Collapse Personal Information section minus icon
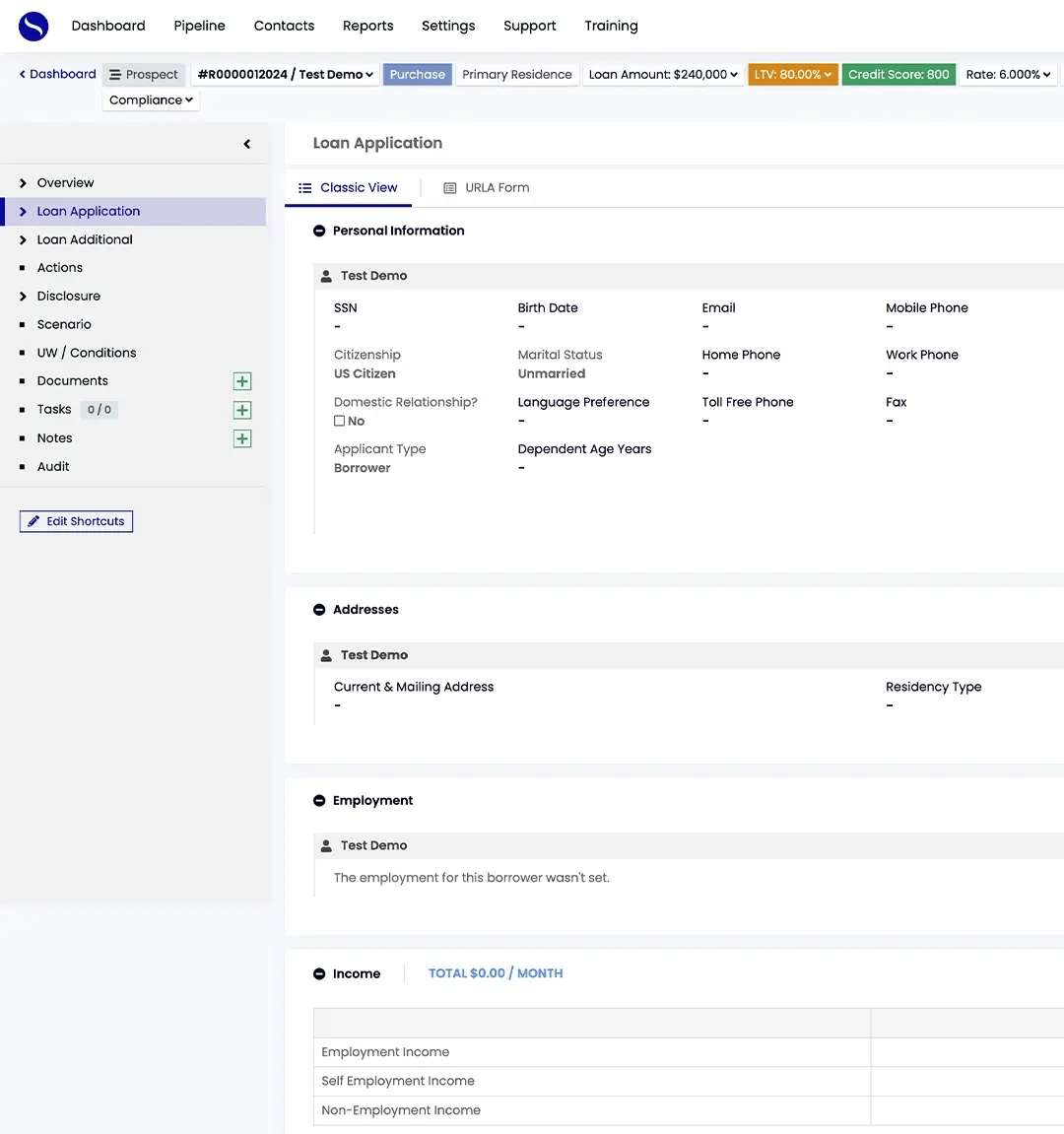1064x1134 pixels. (319, 231)
